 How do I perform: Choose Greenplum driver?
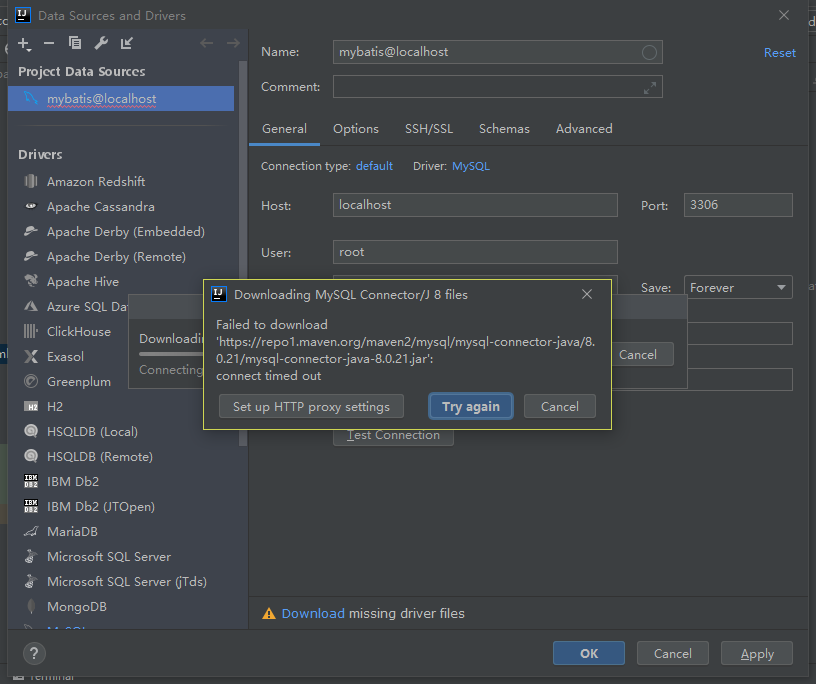[79, 382]
